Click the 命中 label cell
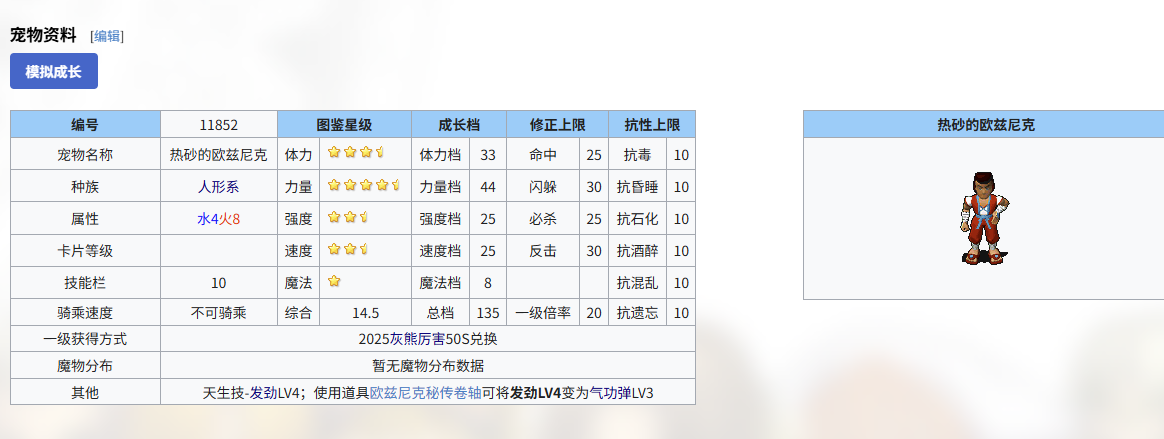1164x439 pixels. 543,155
